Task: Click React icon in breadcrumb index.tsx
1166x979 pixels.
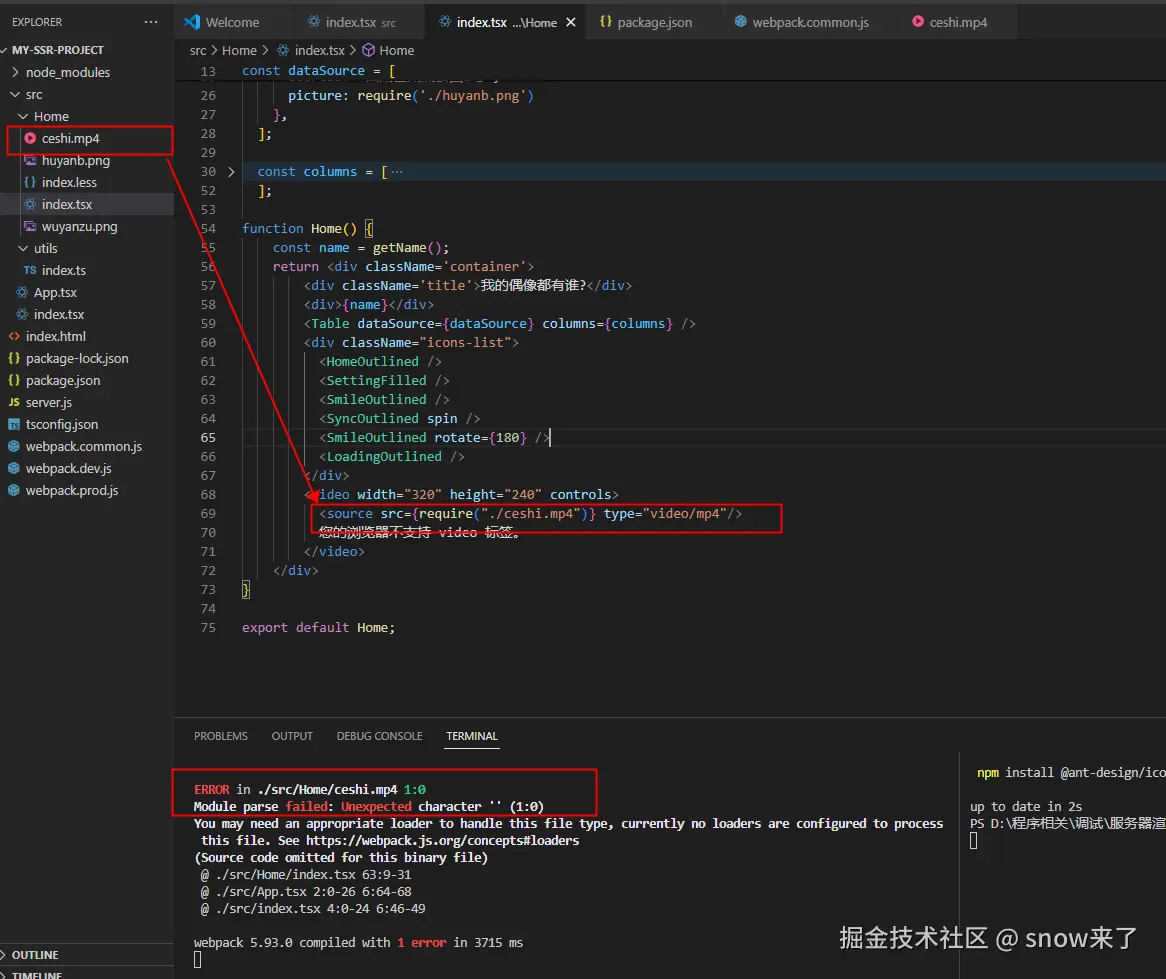Action: coord(283,51)
